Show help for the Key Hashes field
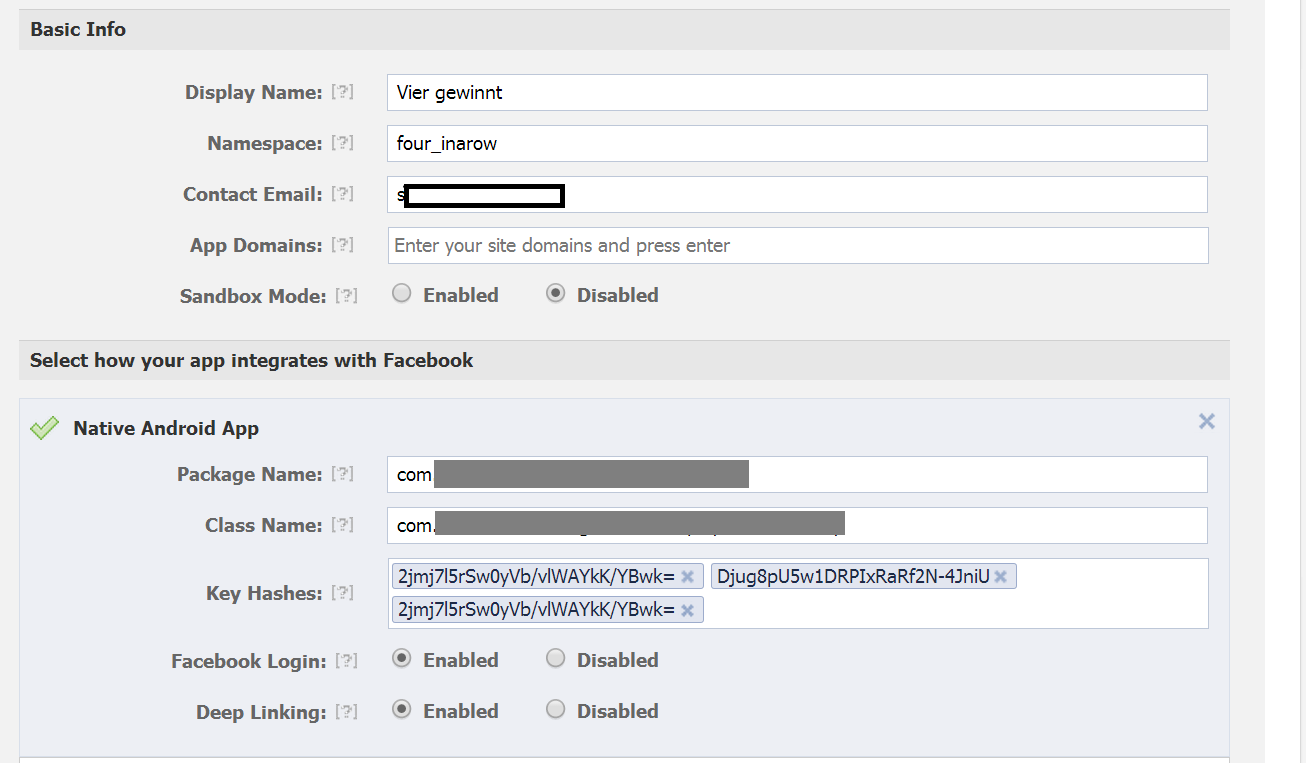 click(342, 593)
